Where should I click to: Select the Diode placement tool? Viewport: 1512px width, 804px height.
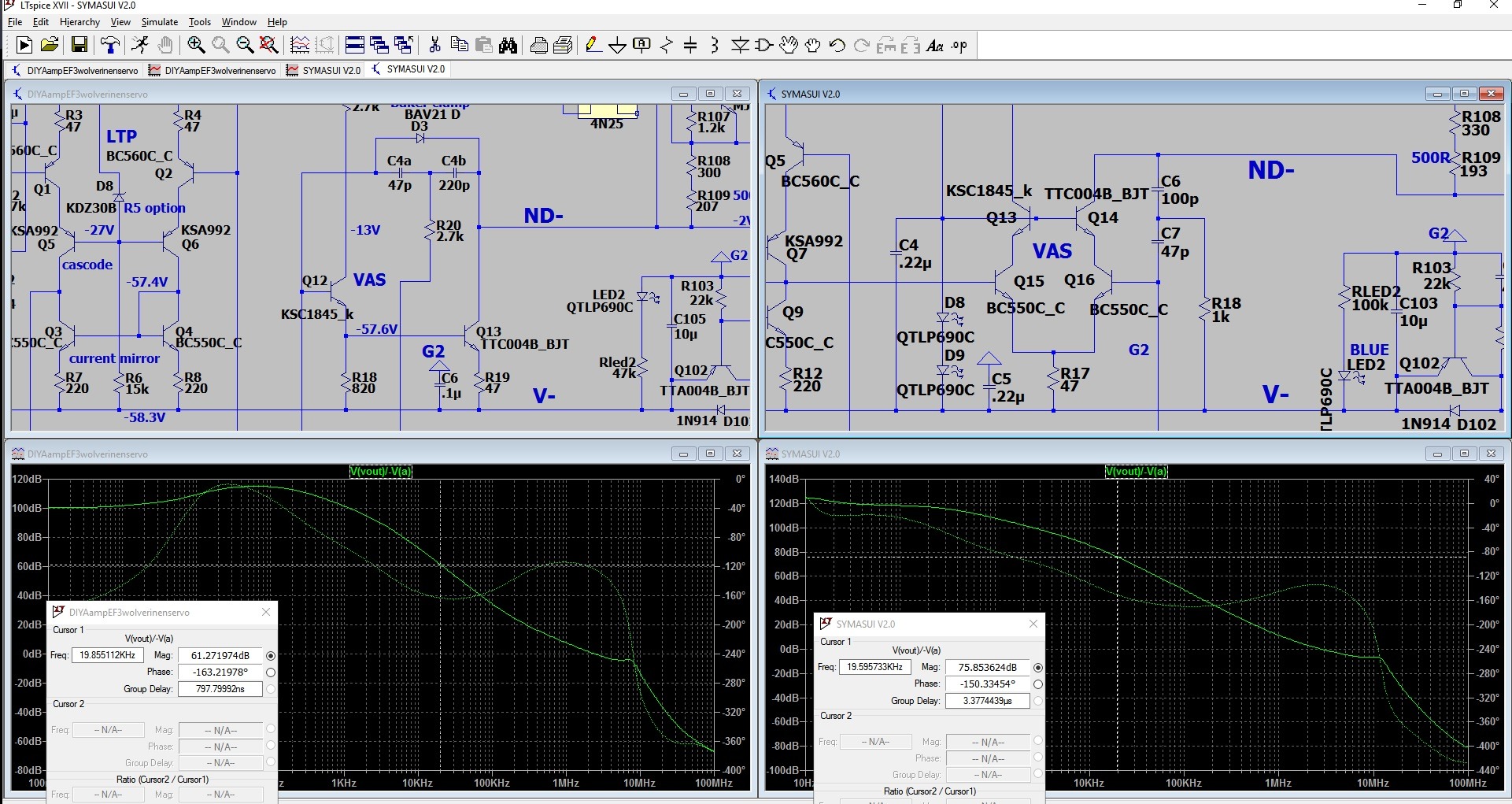click(x=740, y=45)
